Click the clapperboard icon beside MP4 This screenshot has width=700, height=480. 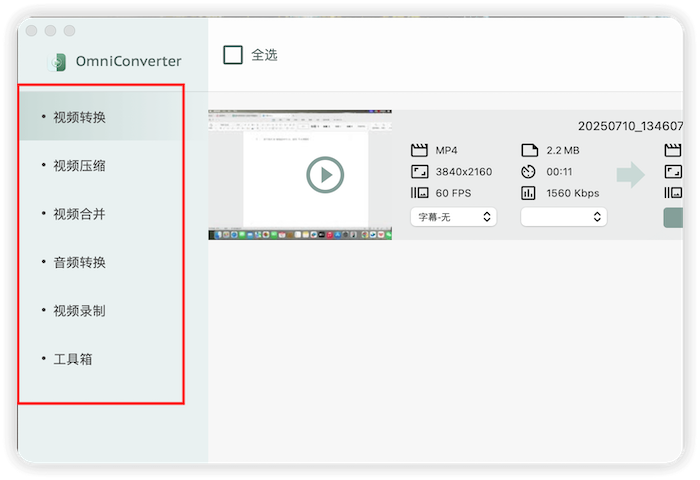click(x=419, y=150)
